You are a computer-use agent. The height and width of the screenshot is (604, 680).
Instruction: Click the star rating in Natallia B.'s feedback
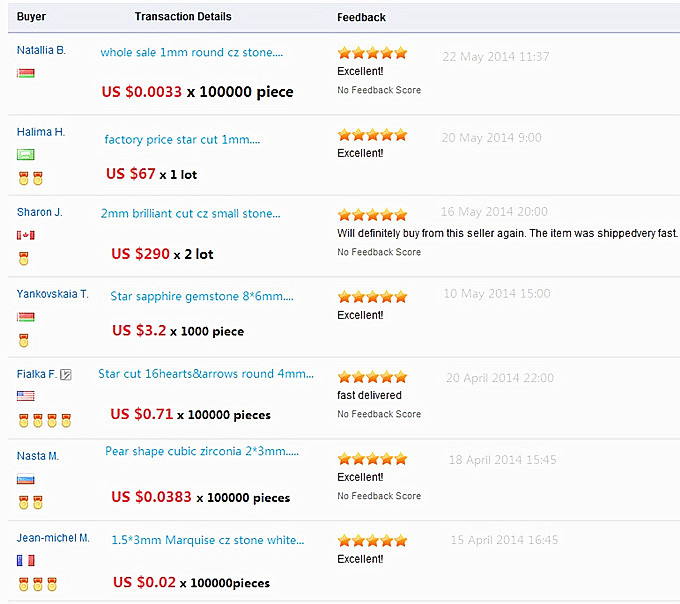373,53
